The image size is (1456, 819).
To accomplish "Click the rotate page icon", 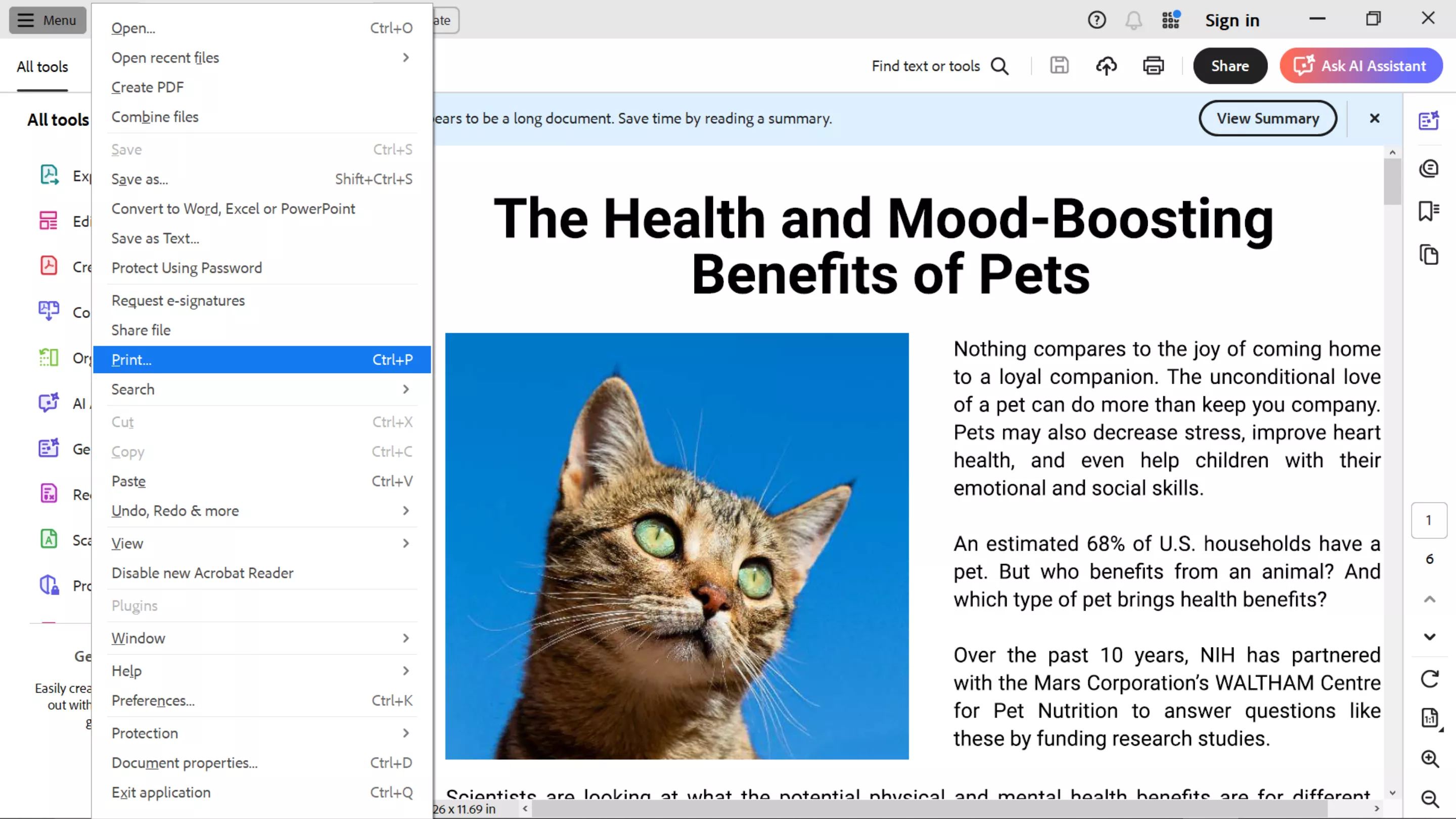I will pos(1429,679).
